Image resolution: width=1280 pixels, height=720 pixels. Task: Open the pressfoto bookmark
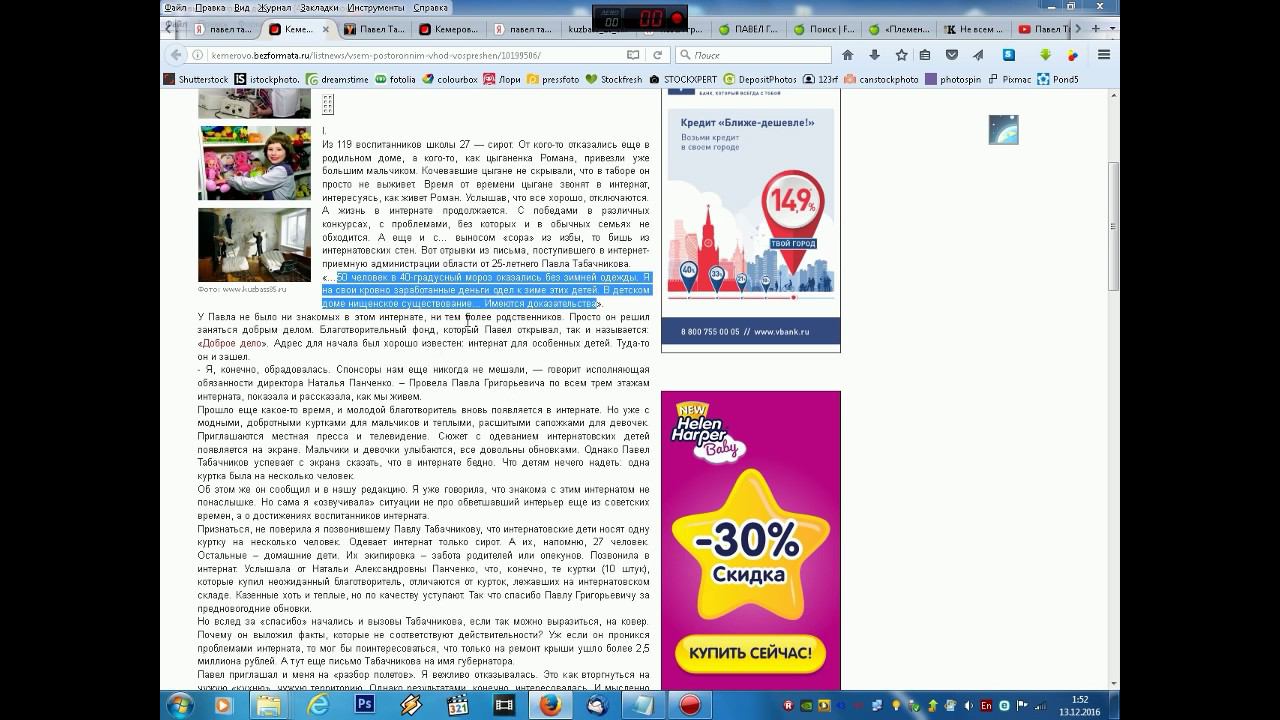pyautogui.click(x=553, y=79)
